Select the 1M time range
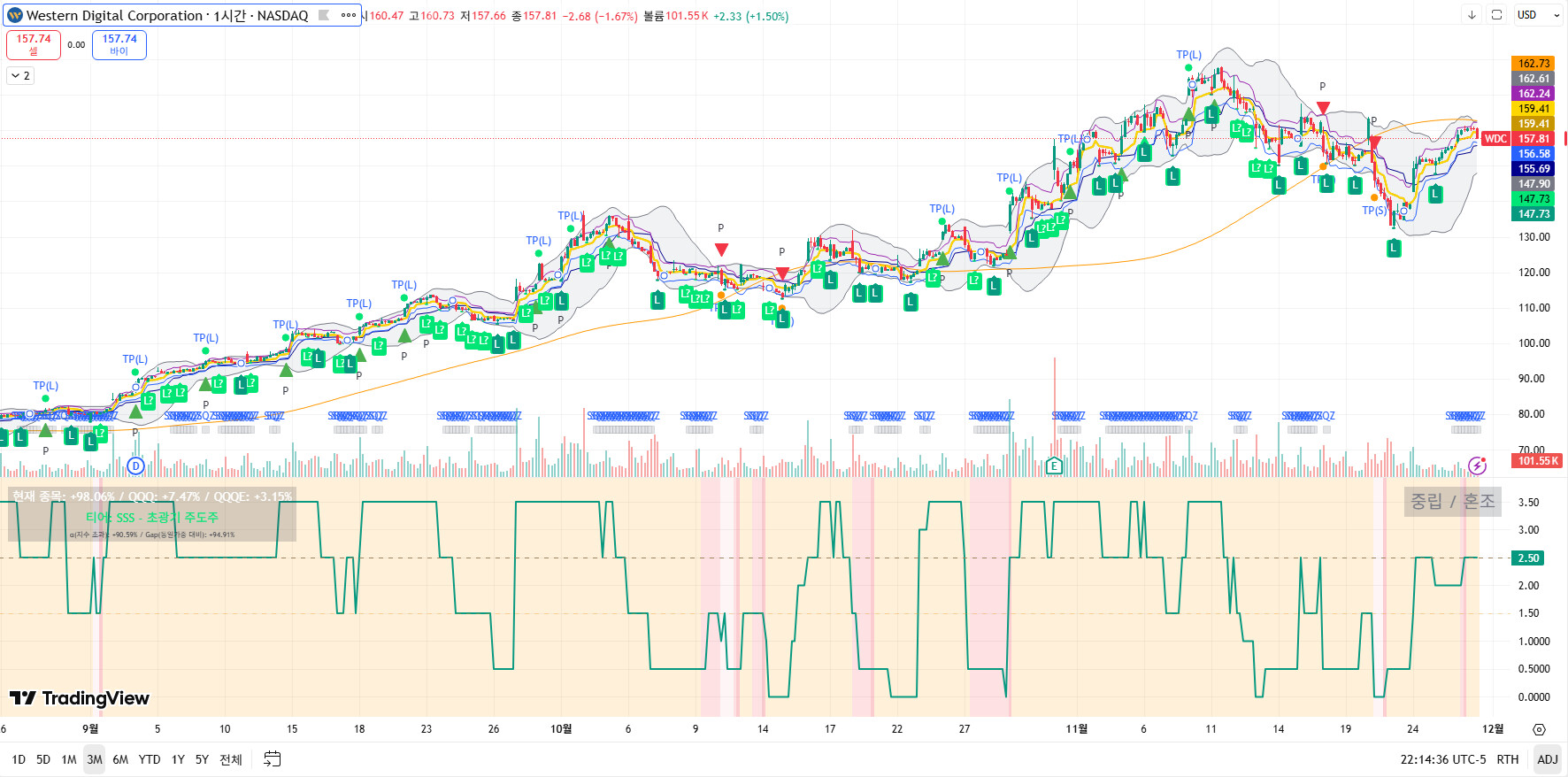Viewport: 1568px width, 777px height. (69, 759)
